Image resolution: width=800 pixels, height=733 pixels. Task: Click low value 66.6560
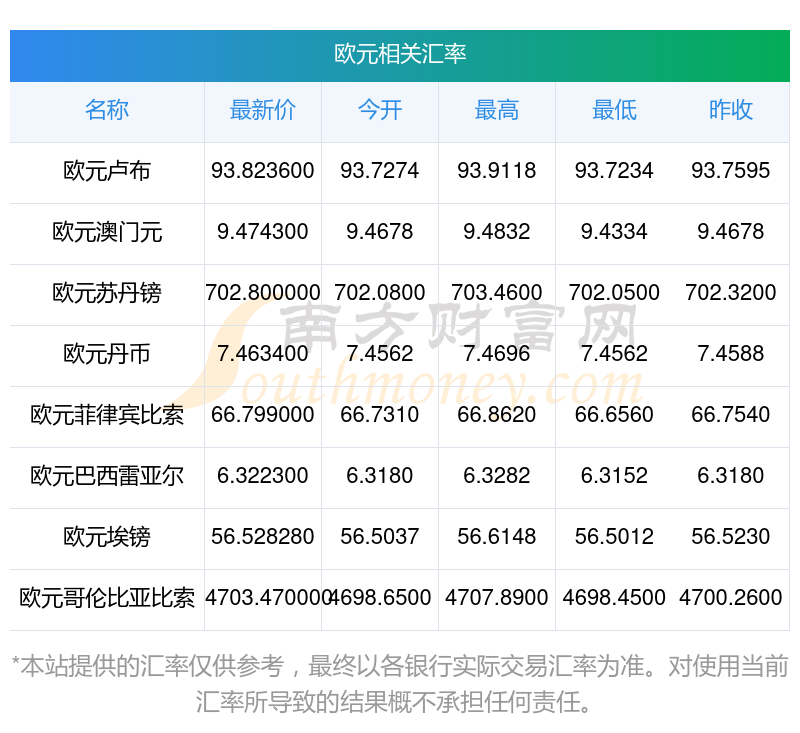614,414
